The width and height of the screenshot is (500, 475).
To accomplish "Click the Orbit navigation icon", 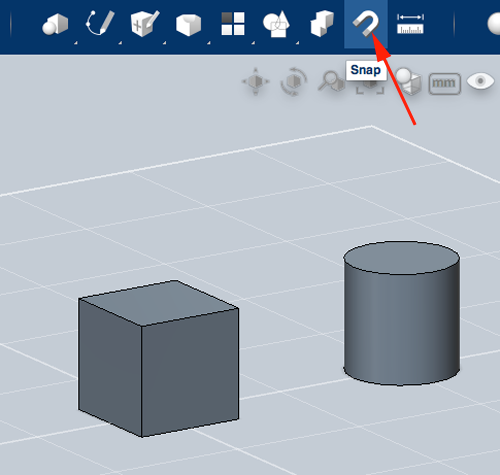I will [x=293, y=82].
